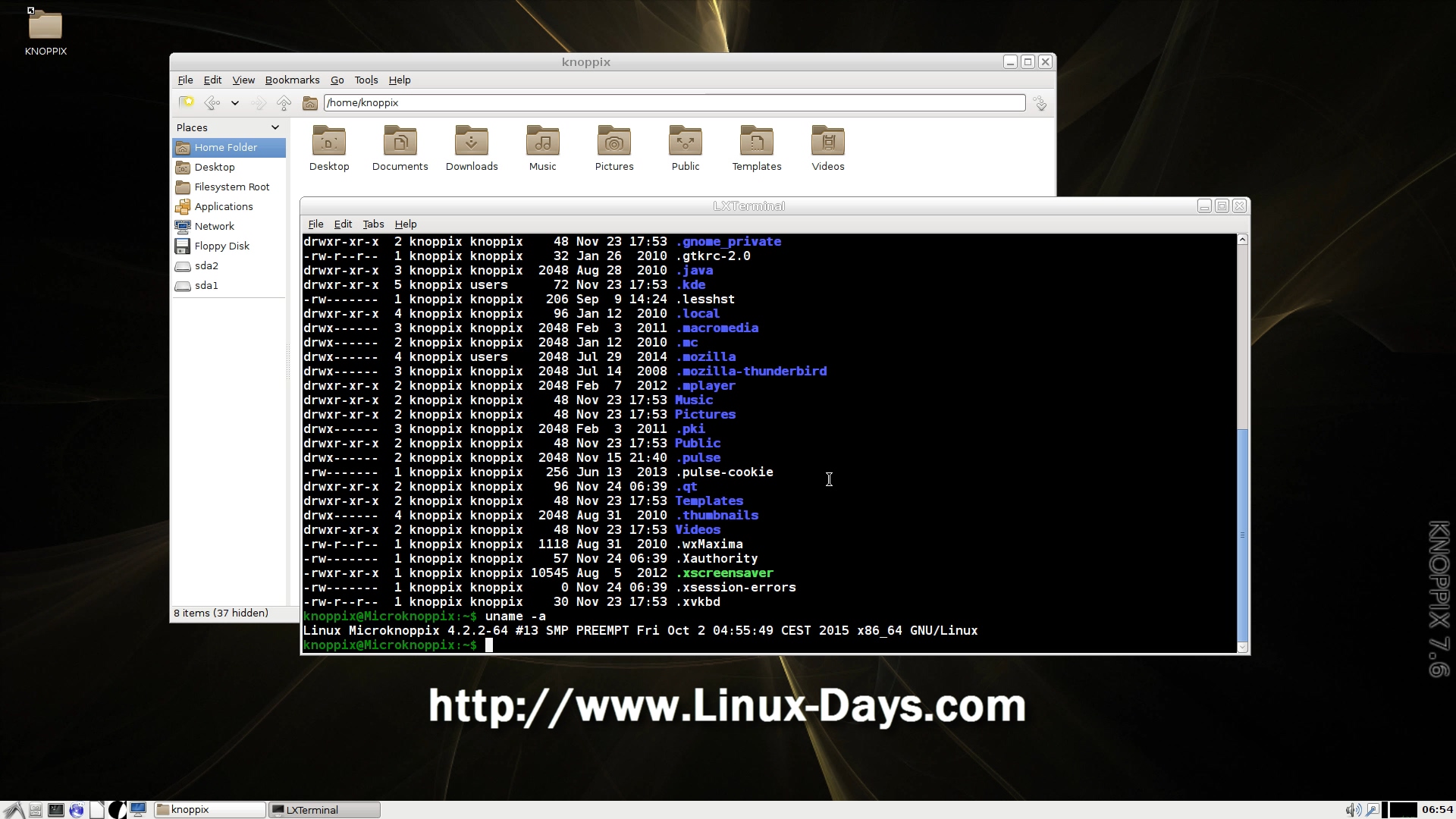Click the home folder toolbar icon
1456x819 pixels.
click(x=309, y=102)
